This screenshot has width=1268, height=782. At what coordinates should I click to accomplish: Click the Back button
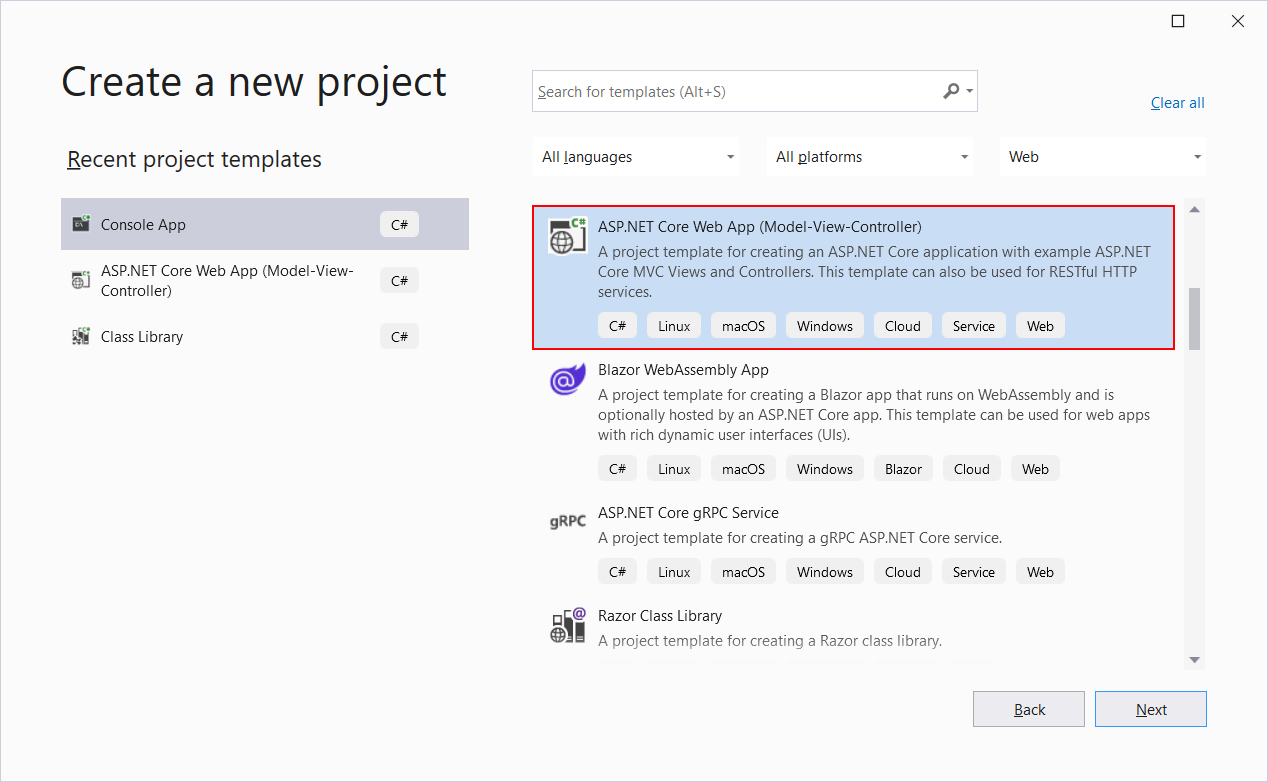click(1028, 708)
